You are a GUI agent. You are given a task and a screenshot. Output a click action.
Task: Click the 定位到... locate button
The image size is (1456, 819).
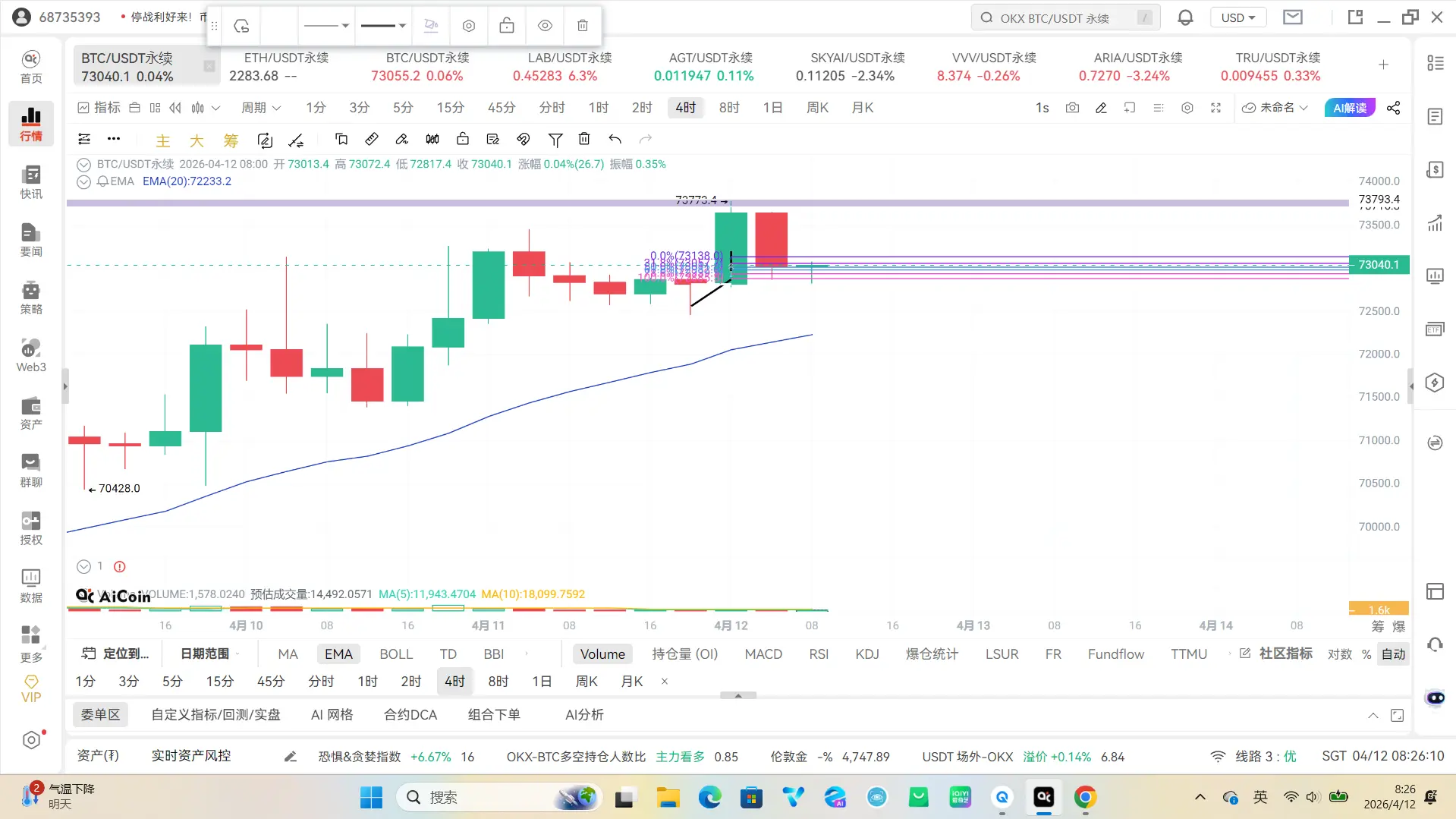pyautogui.click(x=115, y=654)
